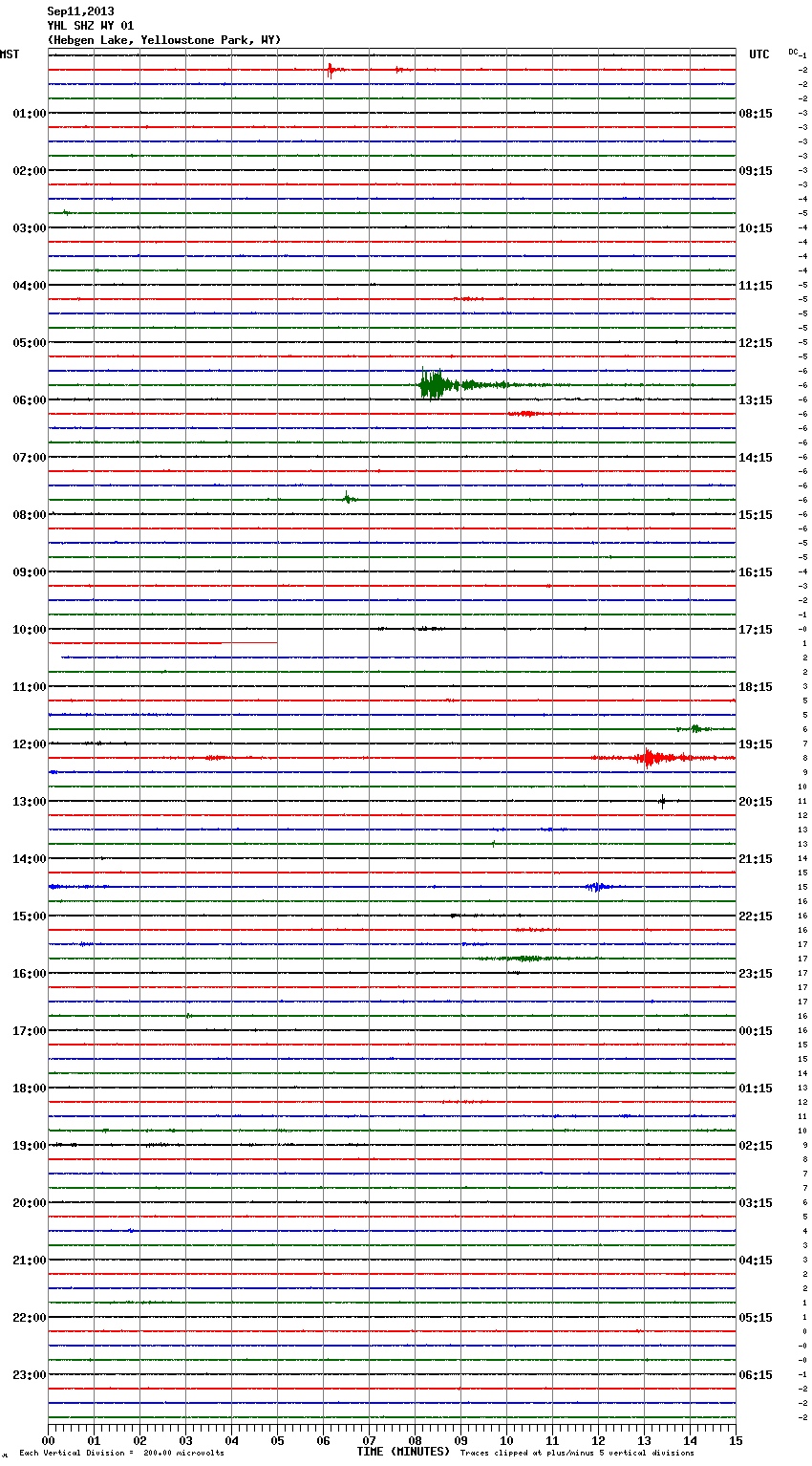Click the 00:15 UTC time label
This screenshot has height=1466, width=812.
pos(756,1031)
